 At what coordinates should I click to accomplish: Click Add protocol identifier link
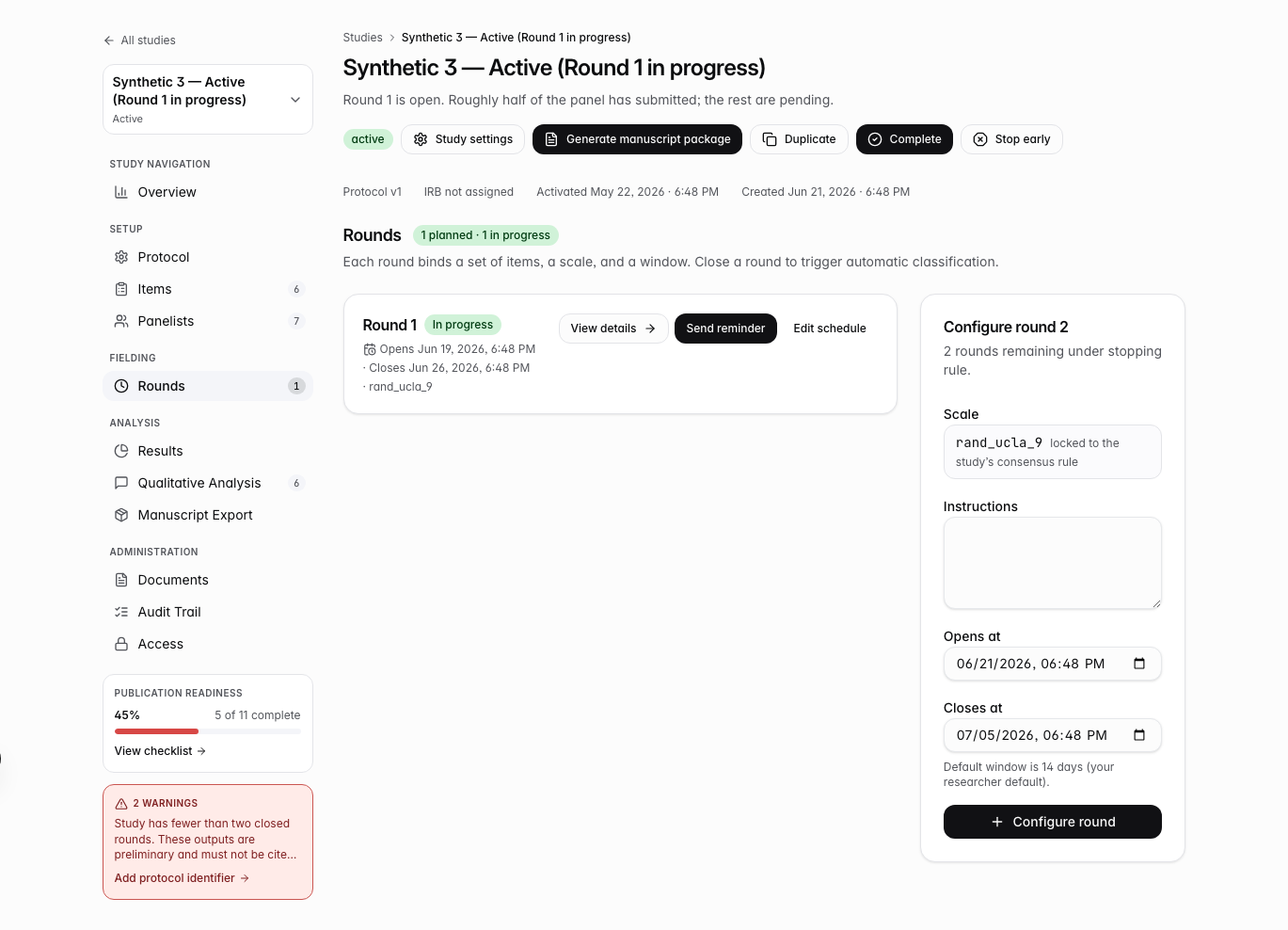[x=182, y=878]
